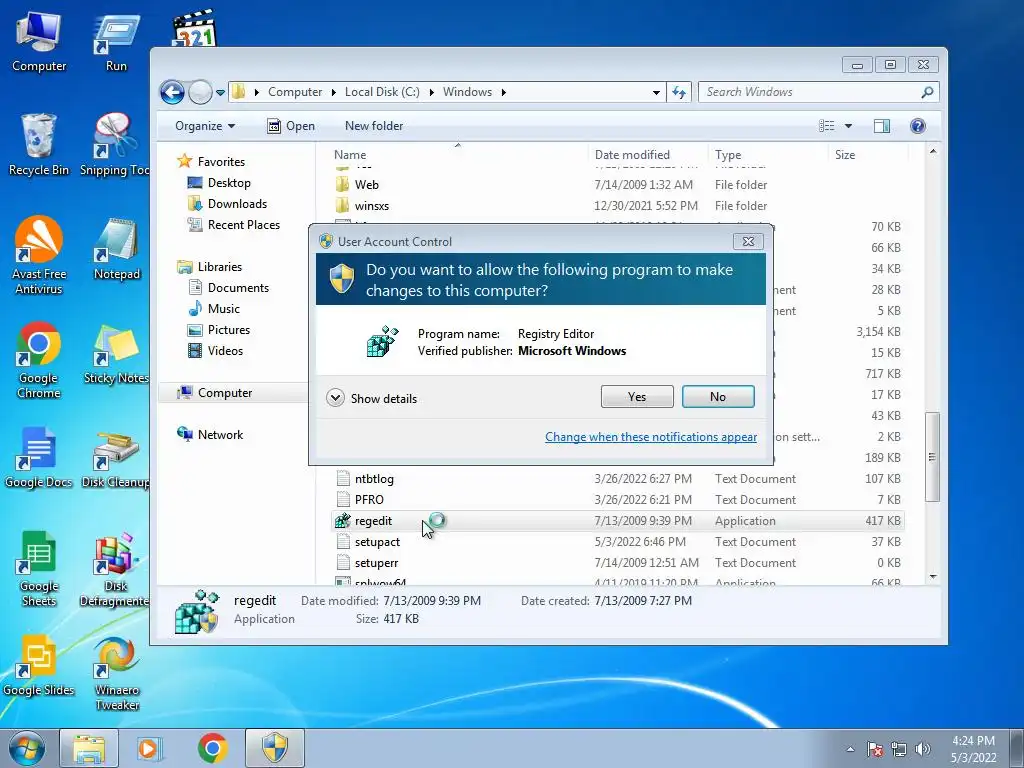Viewport: 1024px width, 768px height.
Task: Launch Chrome from the taskbar
Action: coord(212,748)
